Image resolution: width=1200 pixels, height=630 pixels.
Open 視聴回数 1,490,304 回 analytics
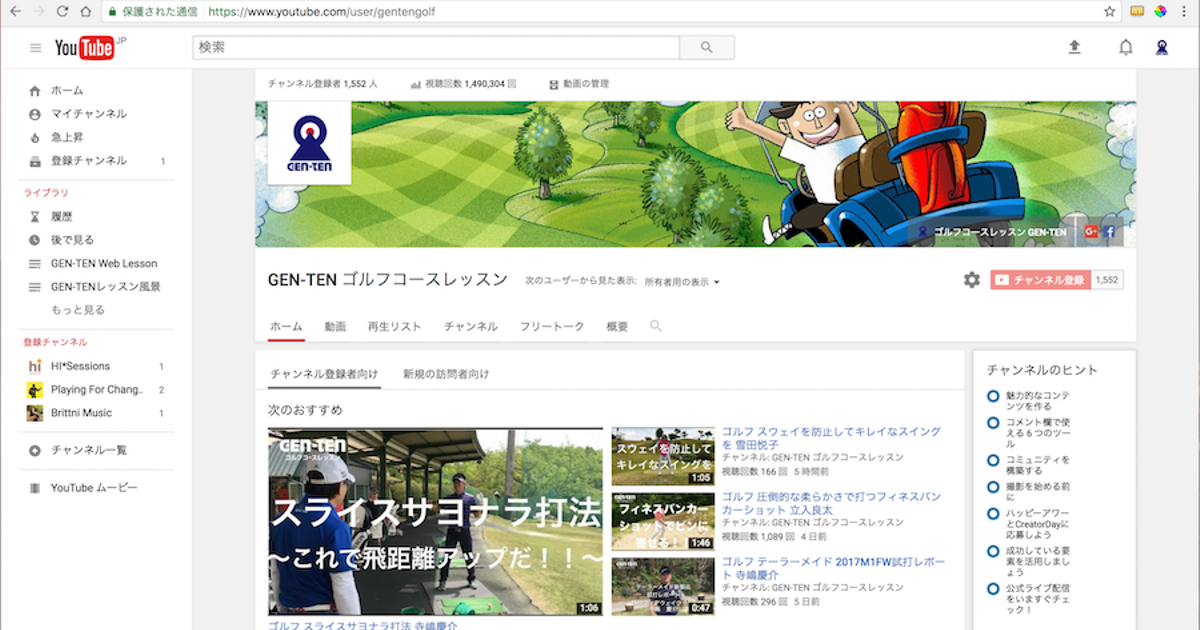(463, 84)
